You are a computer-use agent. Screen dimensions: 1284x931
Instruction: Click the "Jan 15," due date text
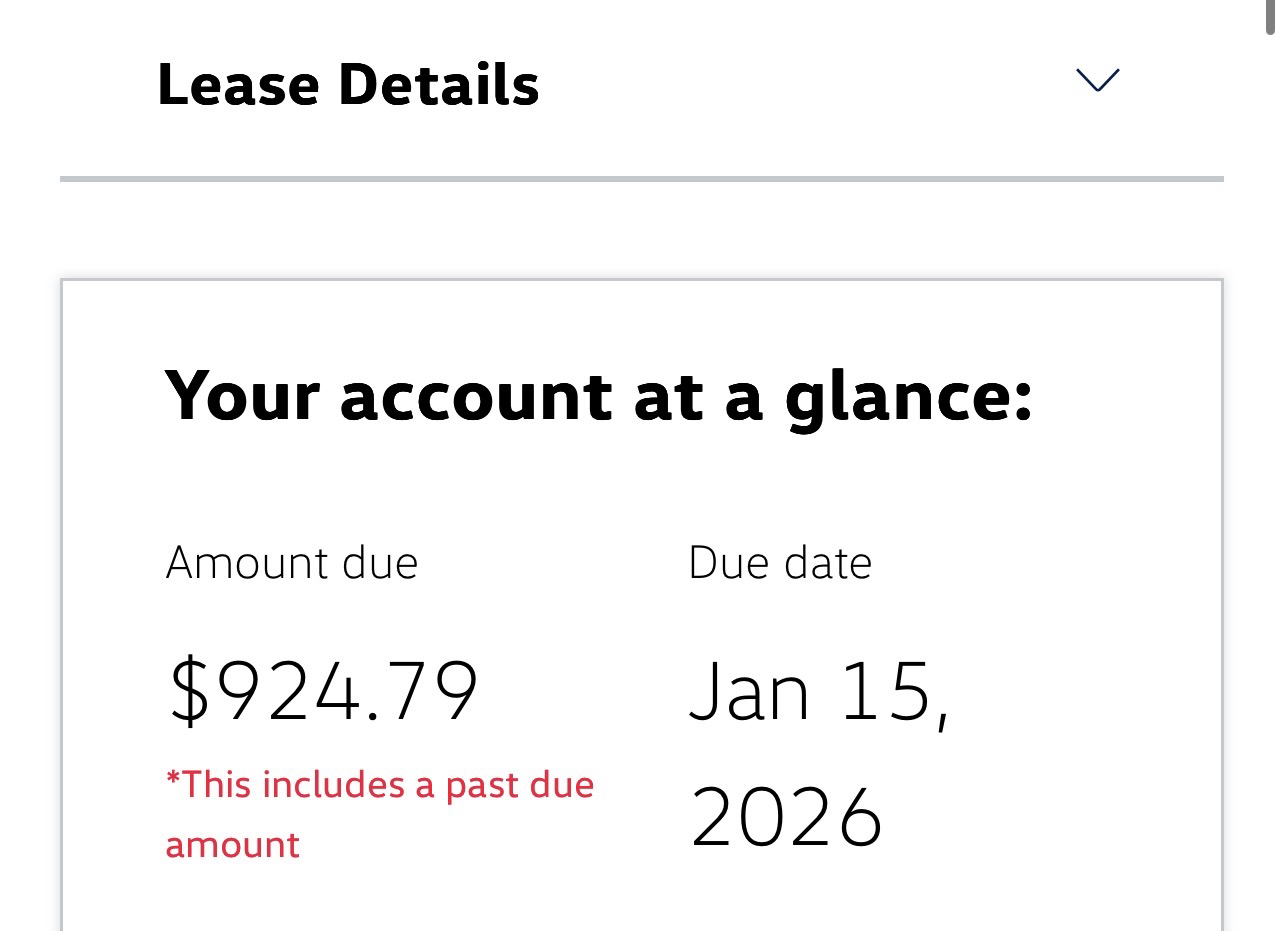(x=820, y=691)
